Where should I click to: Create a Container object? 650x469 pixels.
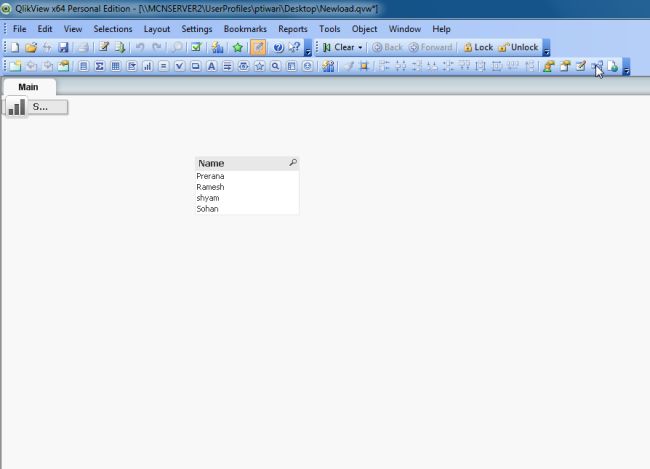coord(291,66)
